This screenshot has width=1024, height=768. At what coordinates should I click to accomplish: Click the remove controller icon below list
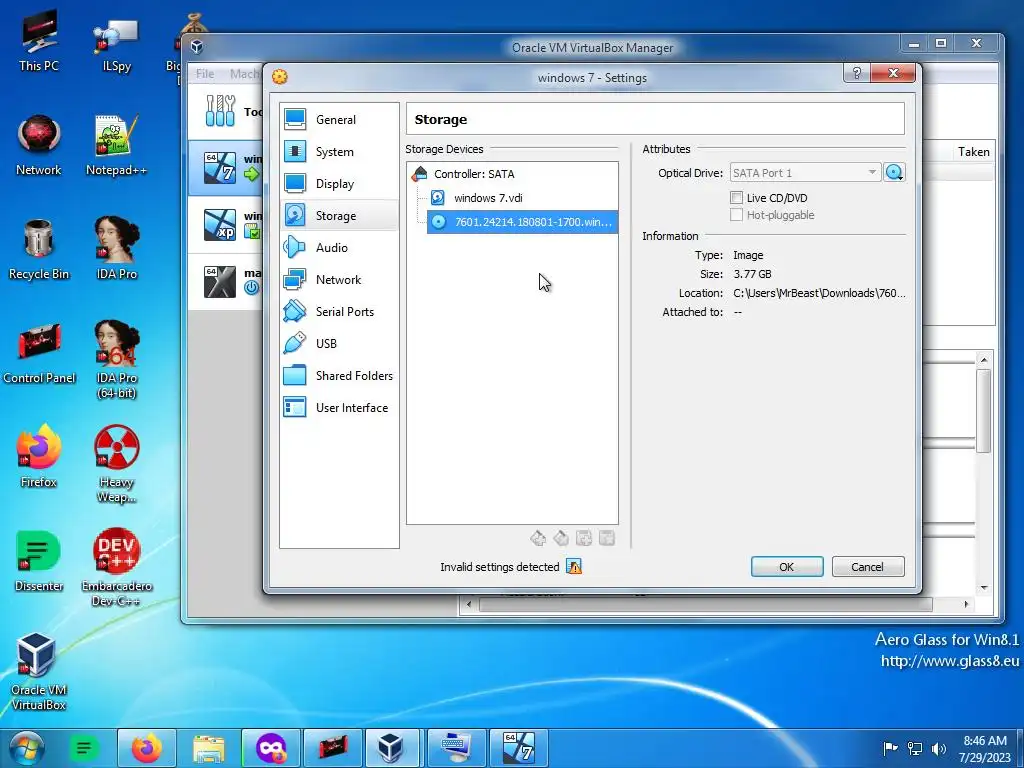[561, 538]
